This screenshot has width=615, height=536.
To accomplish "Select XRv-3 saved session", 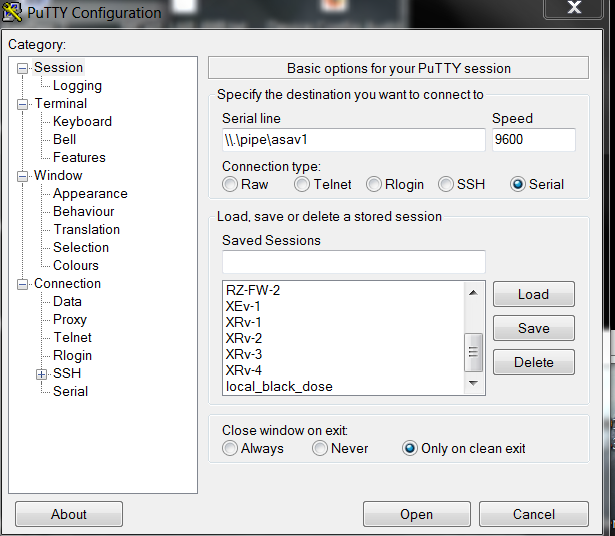I will (x=344, y=354).
